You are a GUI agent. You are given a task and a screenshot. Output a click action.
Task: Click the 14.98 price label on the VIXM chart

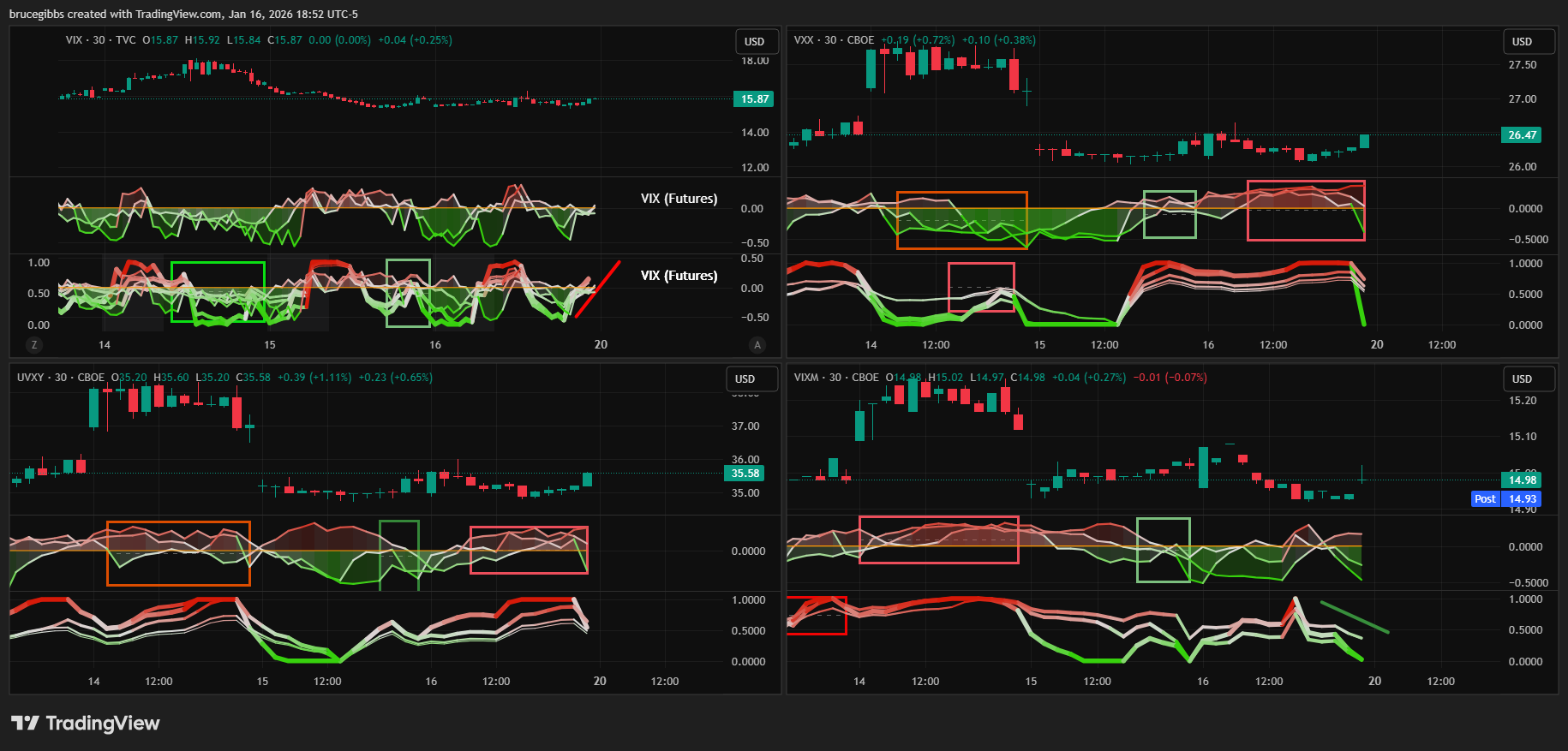[x=1522, y=480]
